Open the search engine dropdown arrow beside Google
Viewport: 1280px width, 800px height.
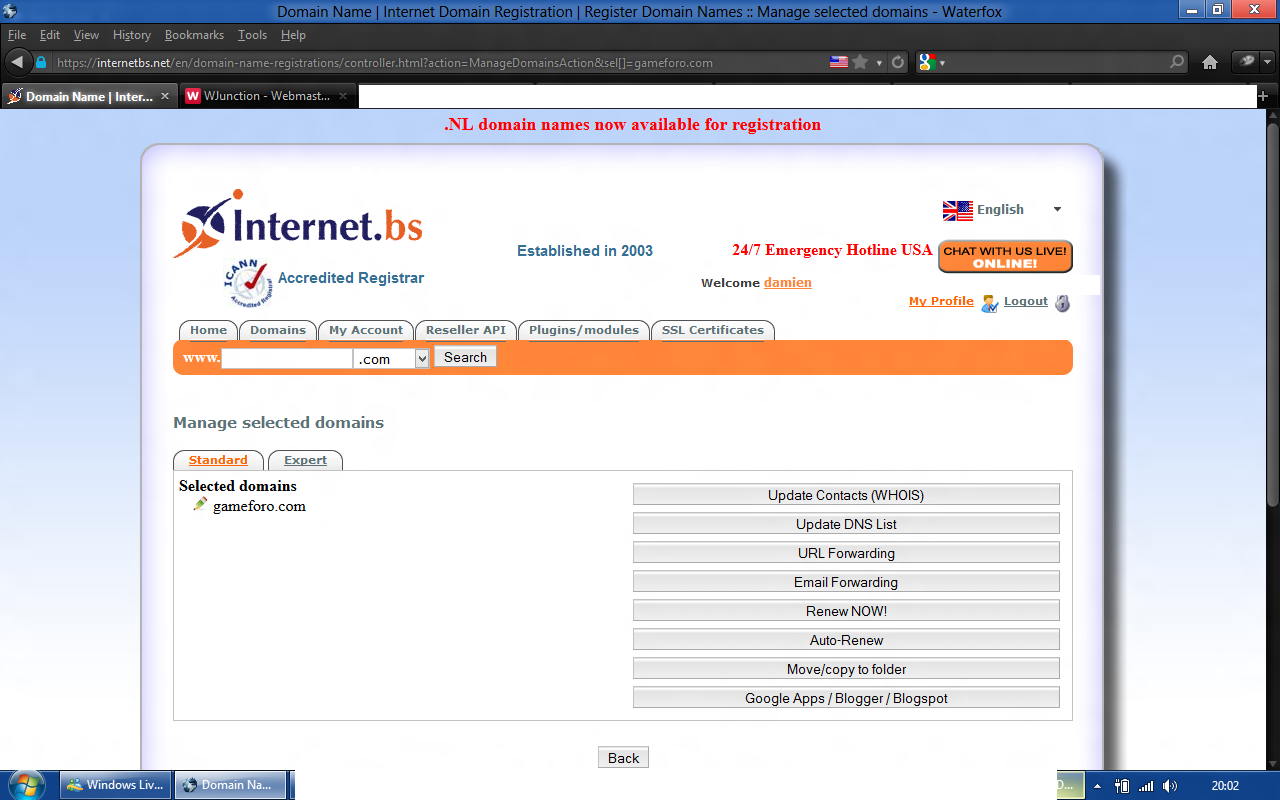pyautogui.click(x=942, y=63)
